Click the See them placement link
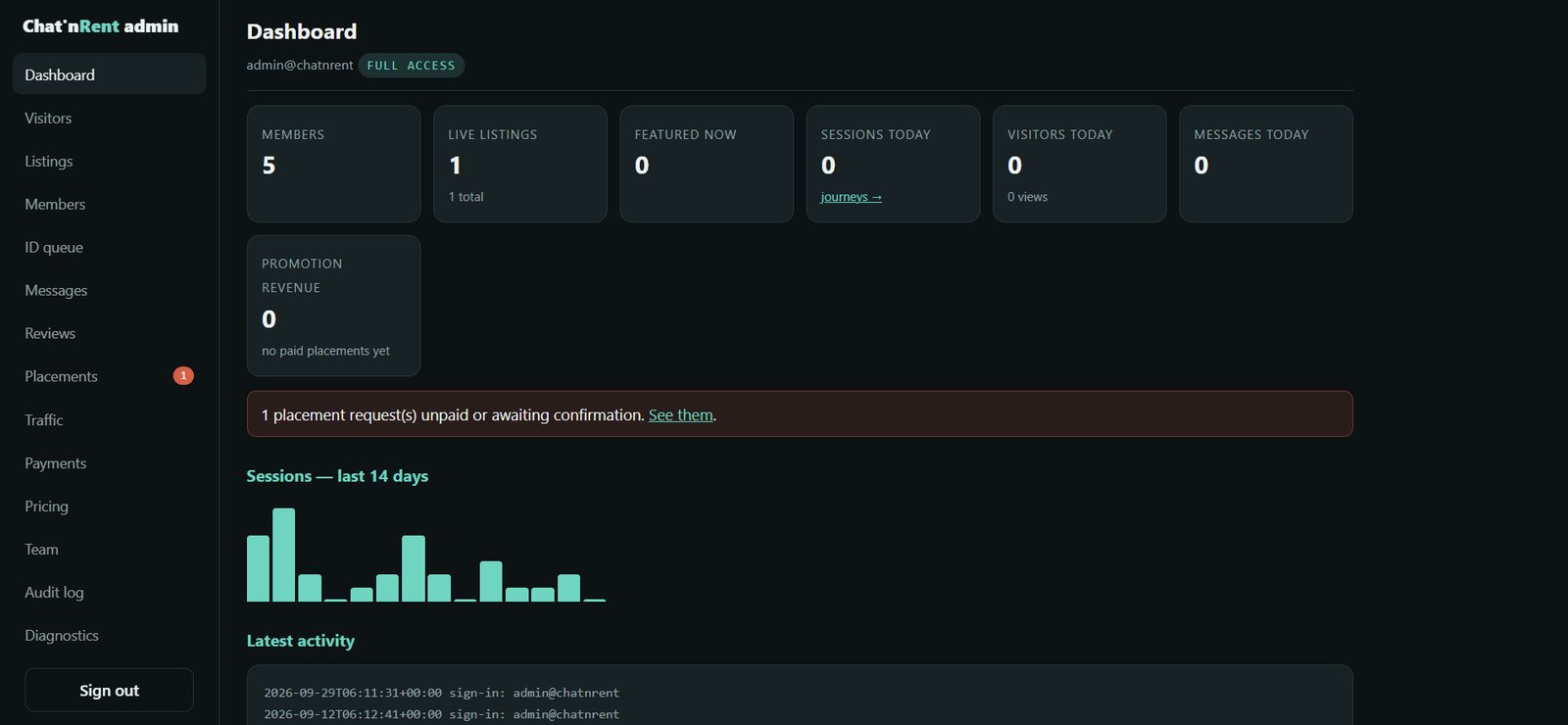 681,414
